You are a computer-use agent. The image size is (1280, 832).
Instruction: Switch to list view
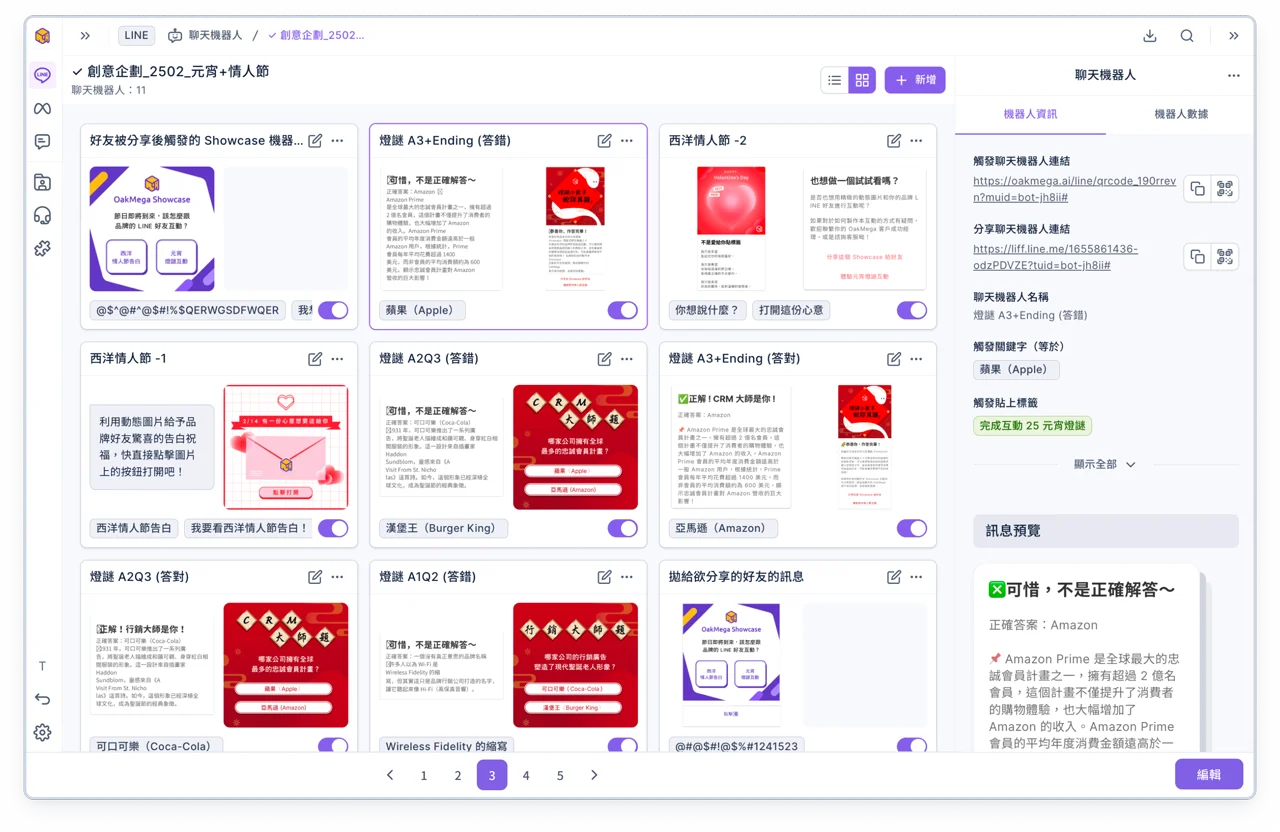[x=835, y=80]
